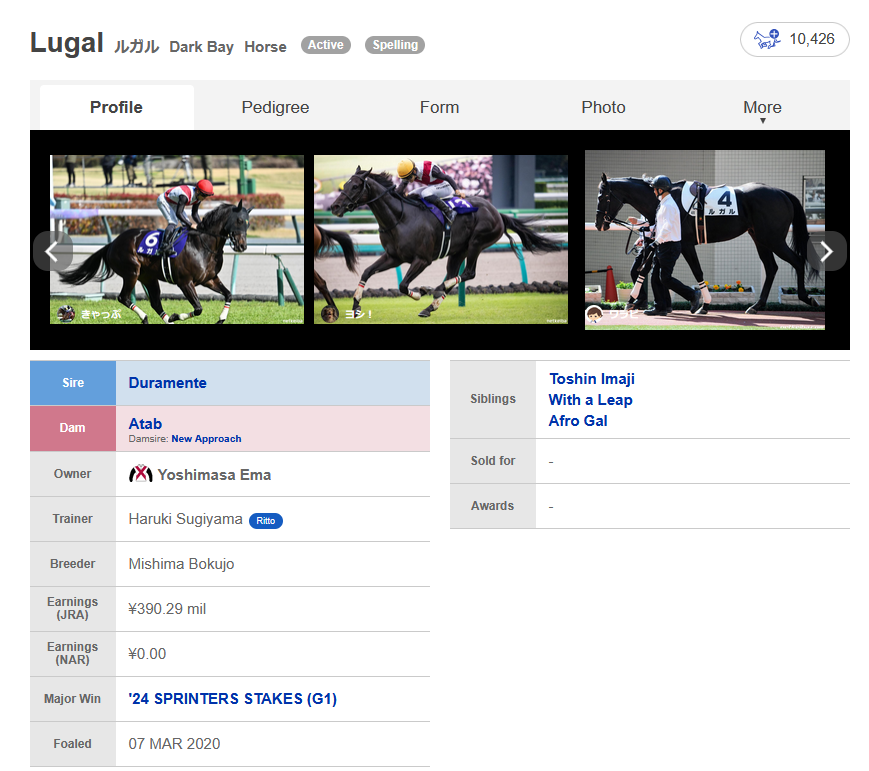Open the sire link Duramente
This screenshot has height=771, width=869.
point(167,383)
